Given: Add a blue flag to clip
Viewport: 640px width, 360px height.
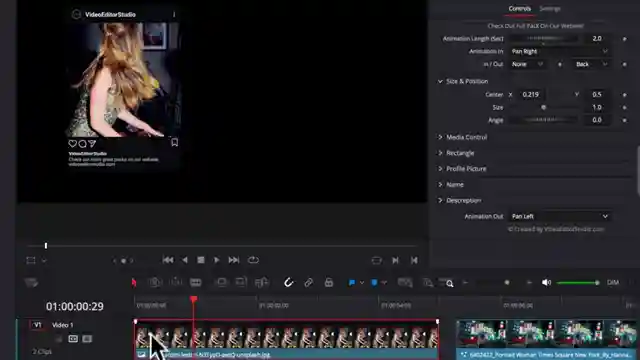Looking at the screenshot, I should tap(351, 282).
